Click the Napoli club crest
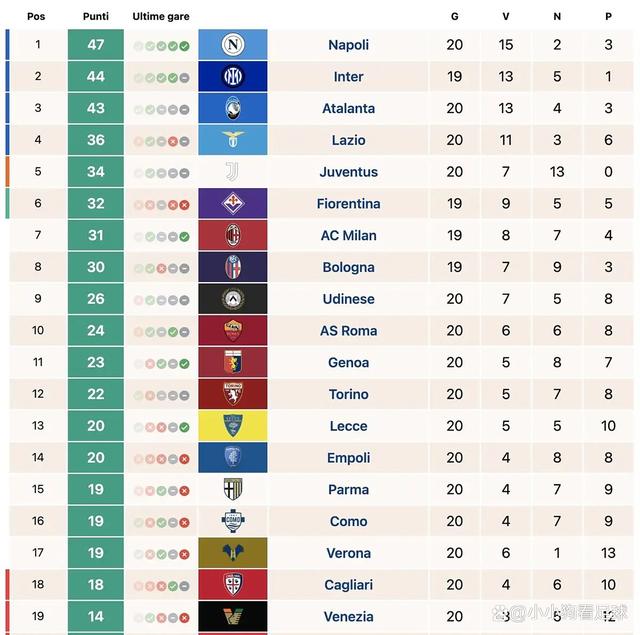This screenshot has width=640, height=635. (233, 45)
